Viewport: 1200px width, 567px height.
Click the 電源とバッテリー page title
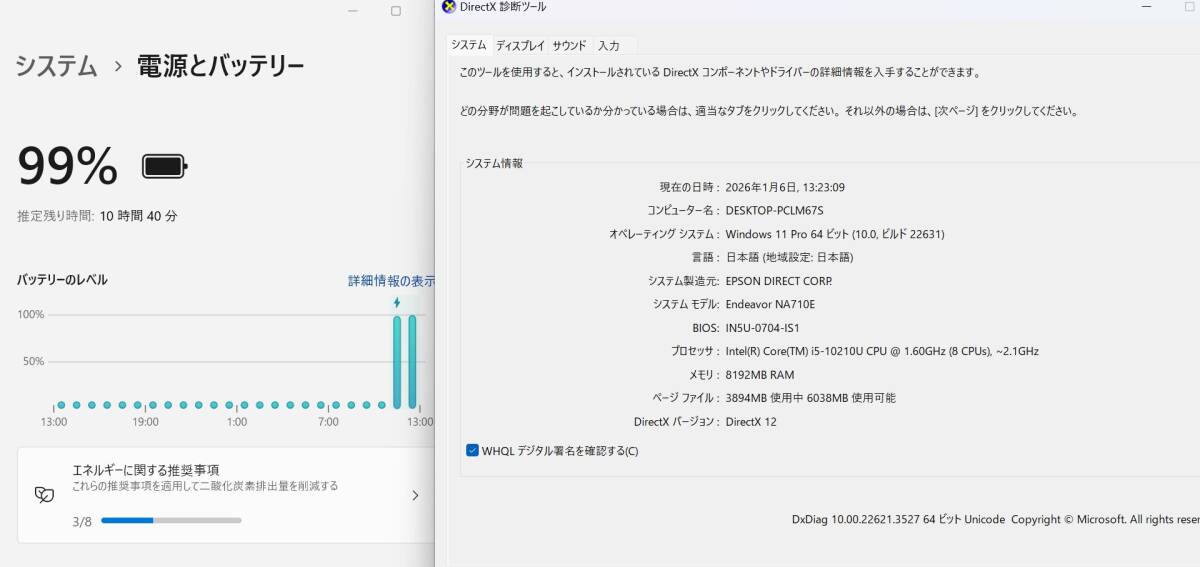[x=221, y=67]
